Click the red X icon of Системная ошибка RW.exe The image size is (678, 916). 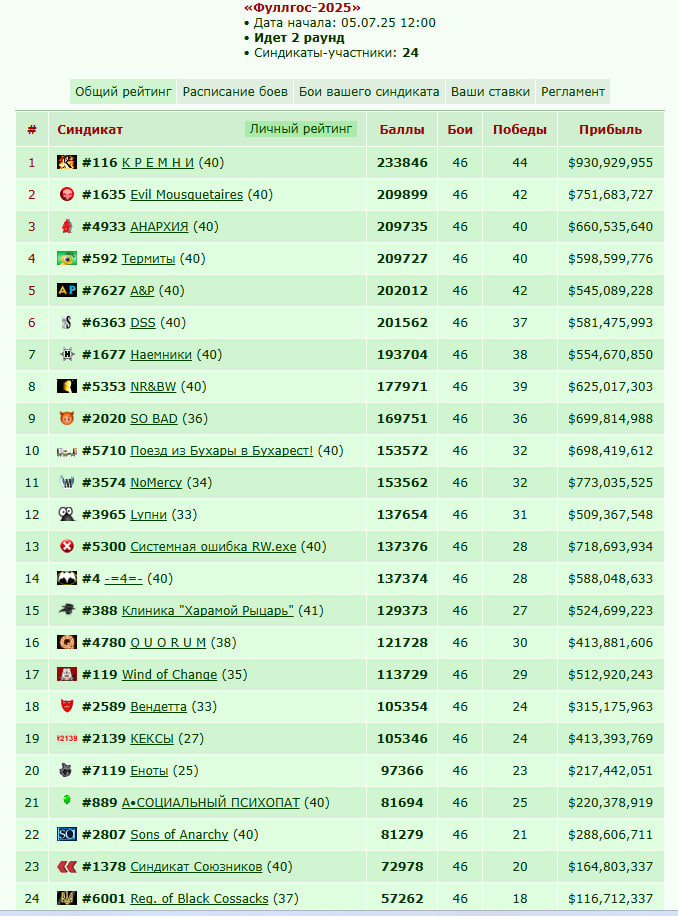67,546
